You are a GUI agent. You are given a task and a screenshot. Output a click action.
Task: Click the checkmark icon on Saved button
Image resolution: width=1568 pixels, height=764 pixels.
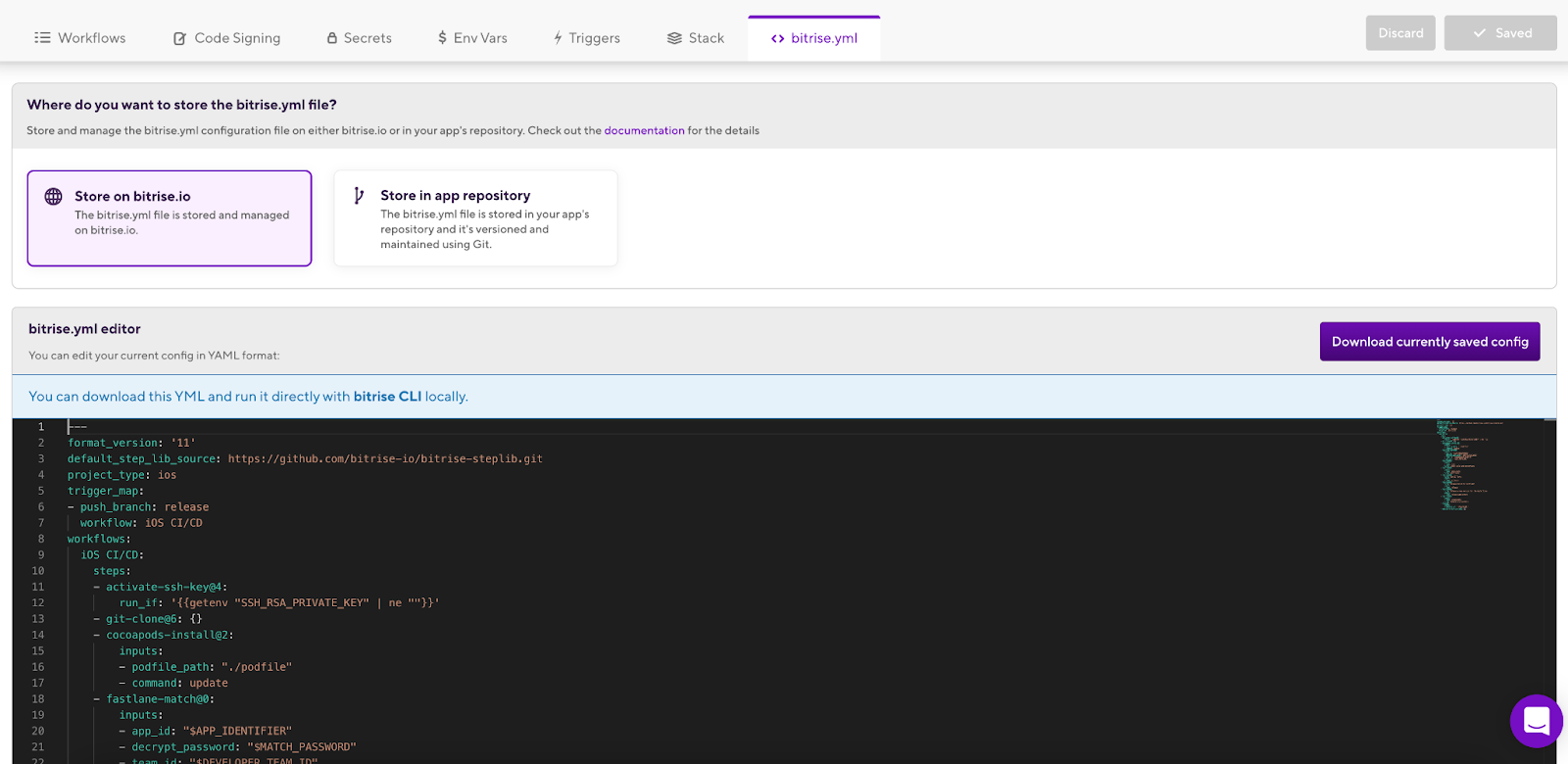pyautogui.click(x=1480, y=33)
